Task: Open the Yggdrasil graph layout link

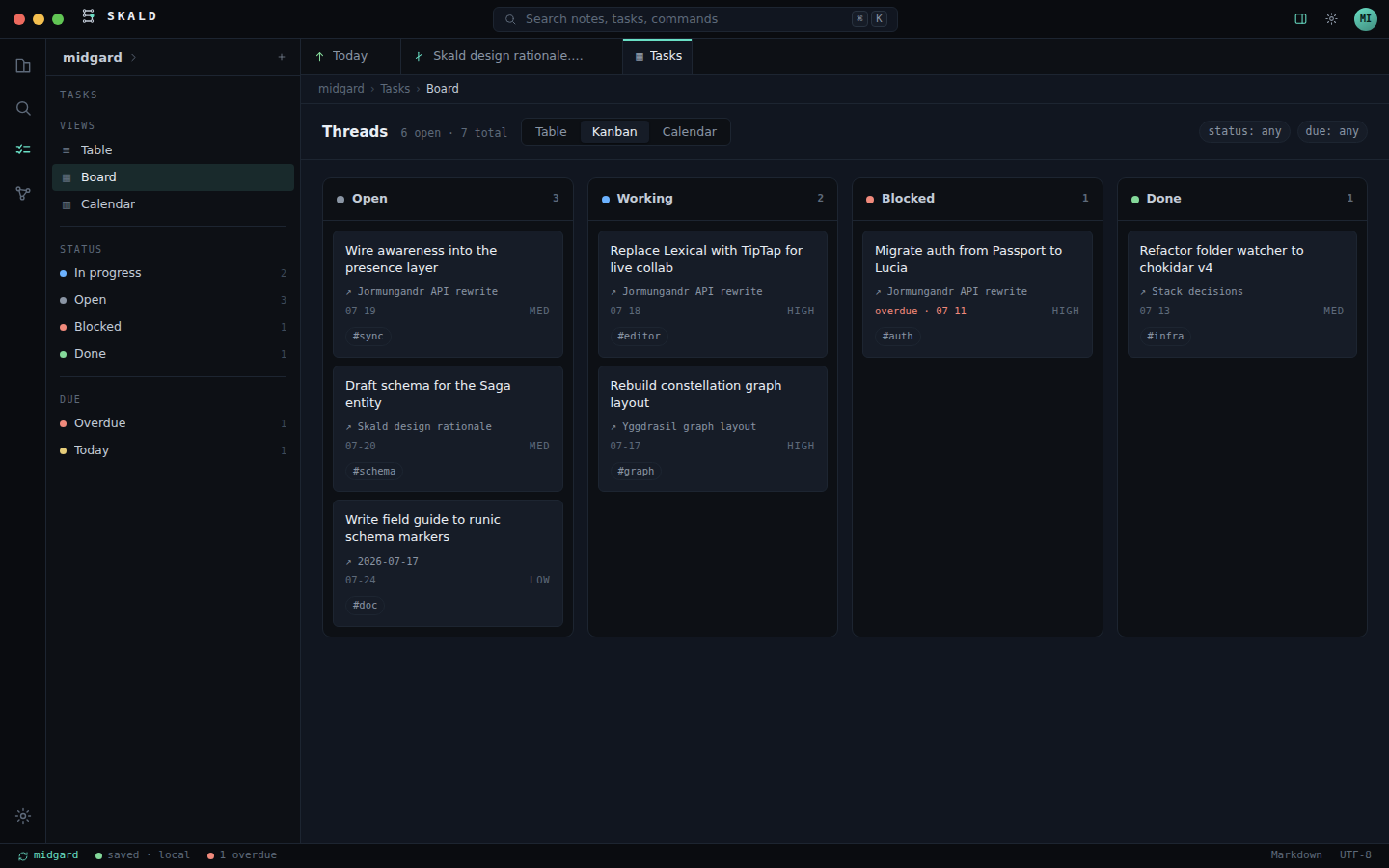Action: pos(683,426)
